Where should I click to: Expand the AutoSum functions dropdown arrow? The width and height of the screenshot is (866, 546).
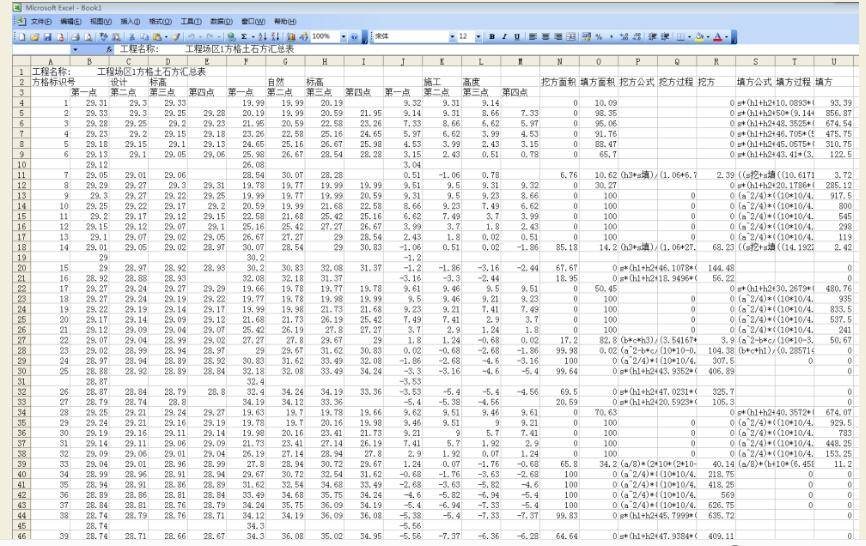tap(253, 37)
